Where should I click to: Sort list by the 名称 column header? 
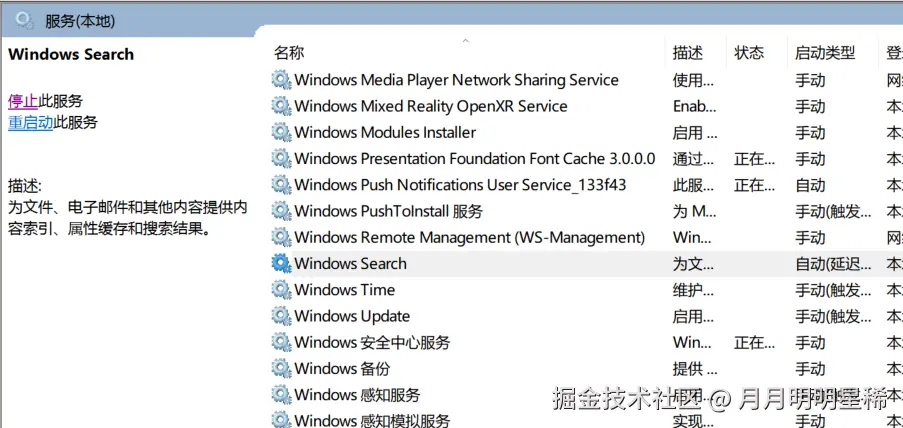pos(289,53)
